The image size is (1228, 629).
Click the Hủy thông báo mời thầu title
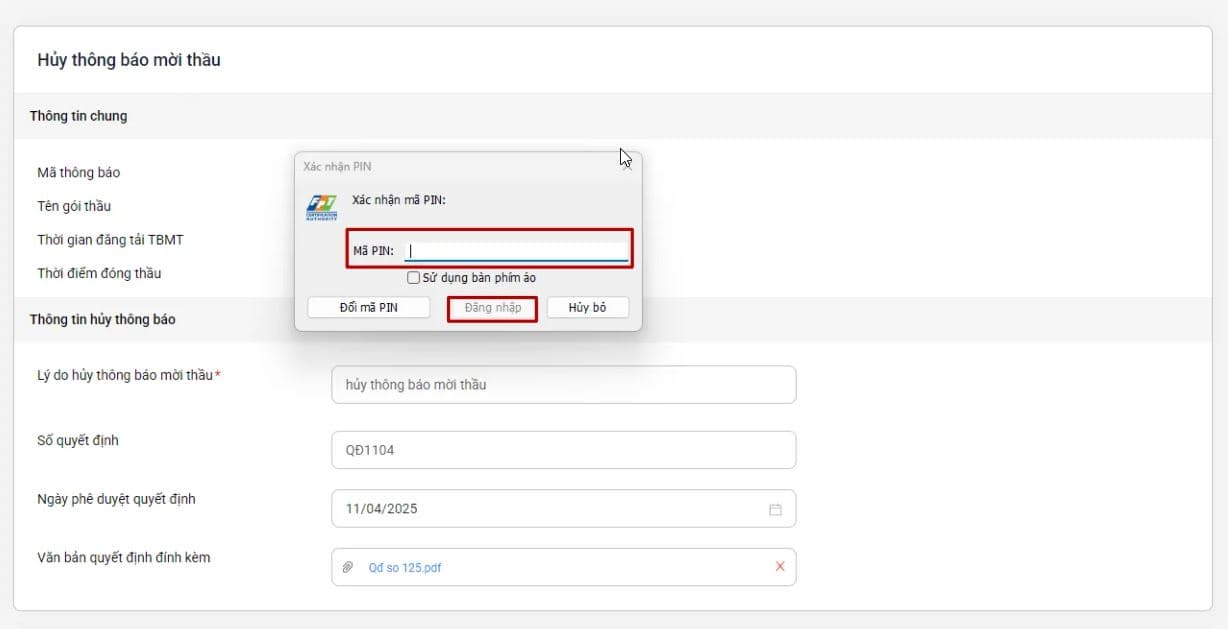129,60
